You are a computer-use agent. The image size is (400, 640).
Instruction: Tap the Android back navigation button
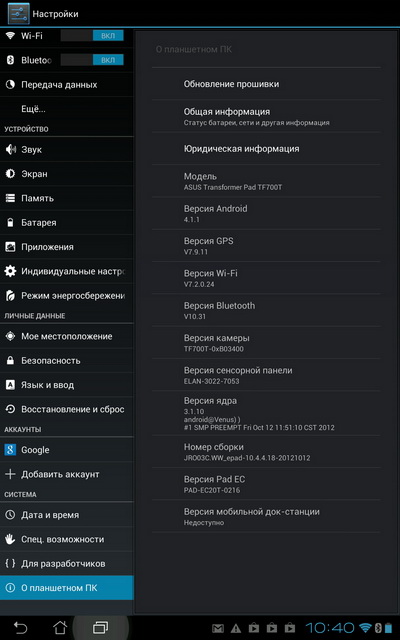[20, 627]
